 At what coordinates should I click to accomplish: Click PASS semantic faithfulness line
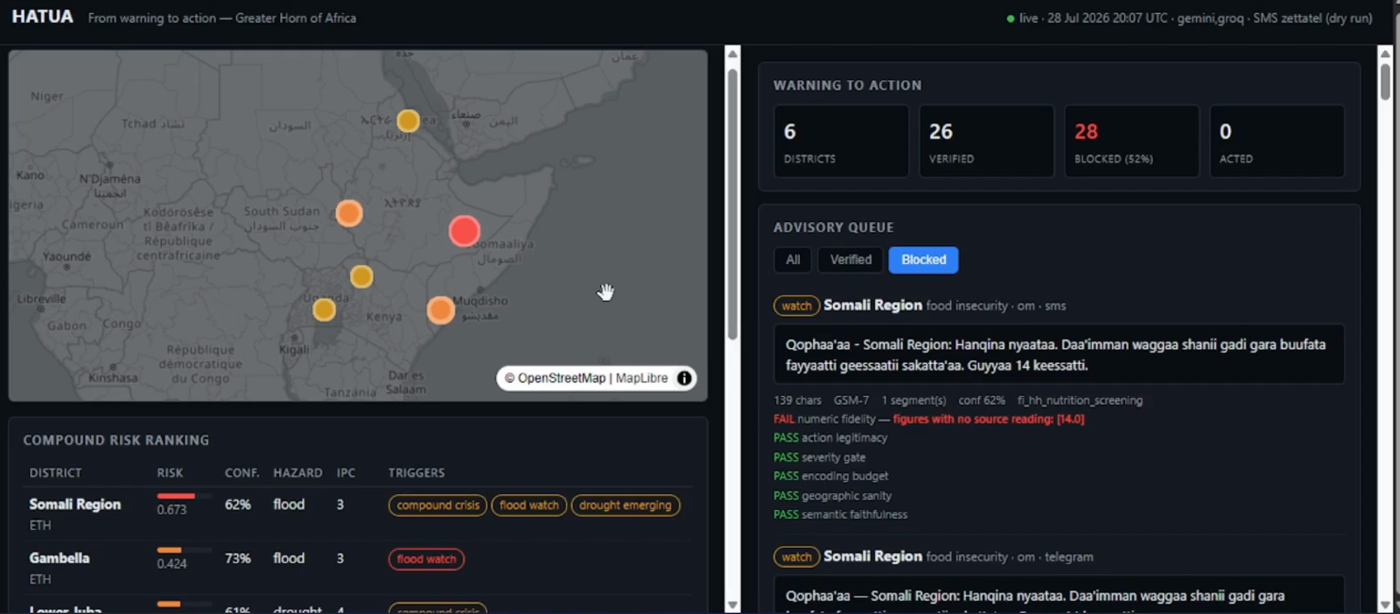pos(841,515)
